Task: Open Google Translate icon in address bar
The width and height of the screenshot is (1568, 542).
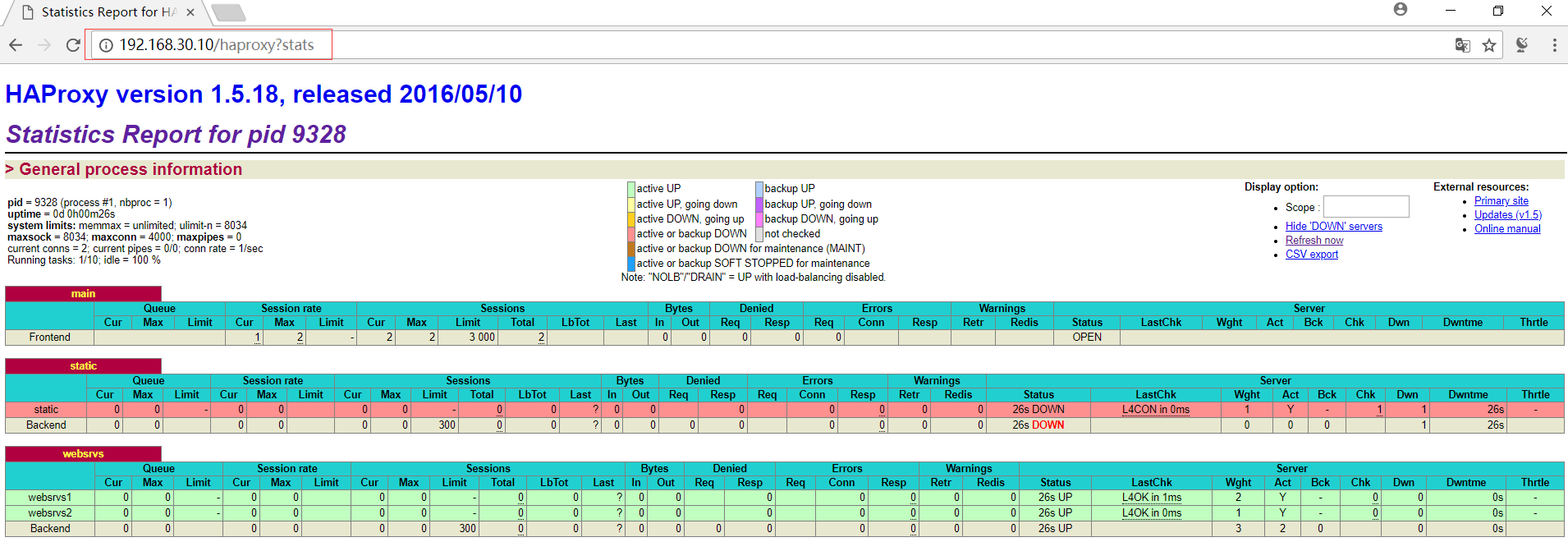Action: [x=1462, y=45]
